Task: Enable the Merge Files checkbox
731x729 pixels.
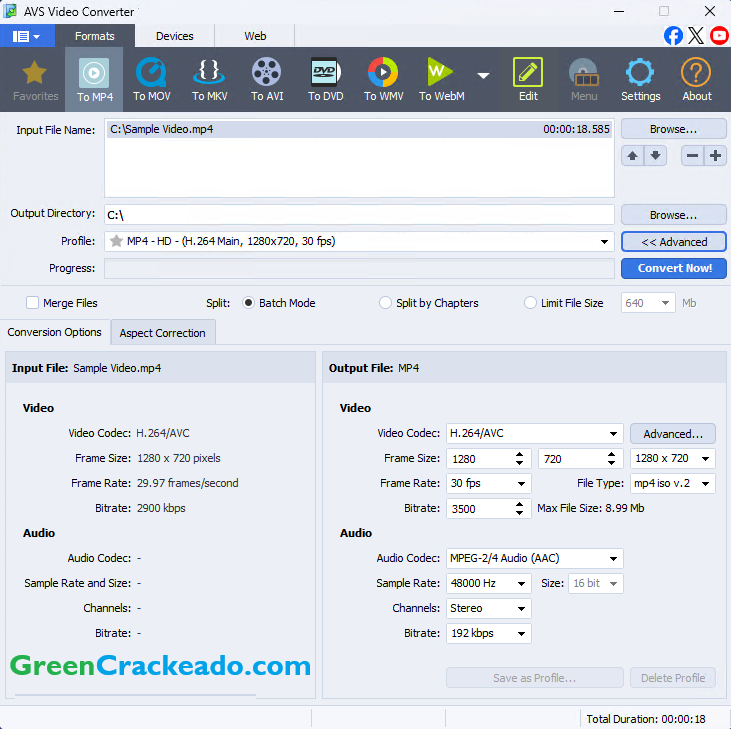Action: click(32, 303)
